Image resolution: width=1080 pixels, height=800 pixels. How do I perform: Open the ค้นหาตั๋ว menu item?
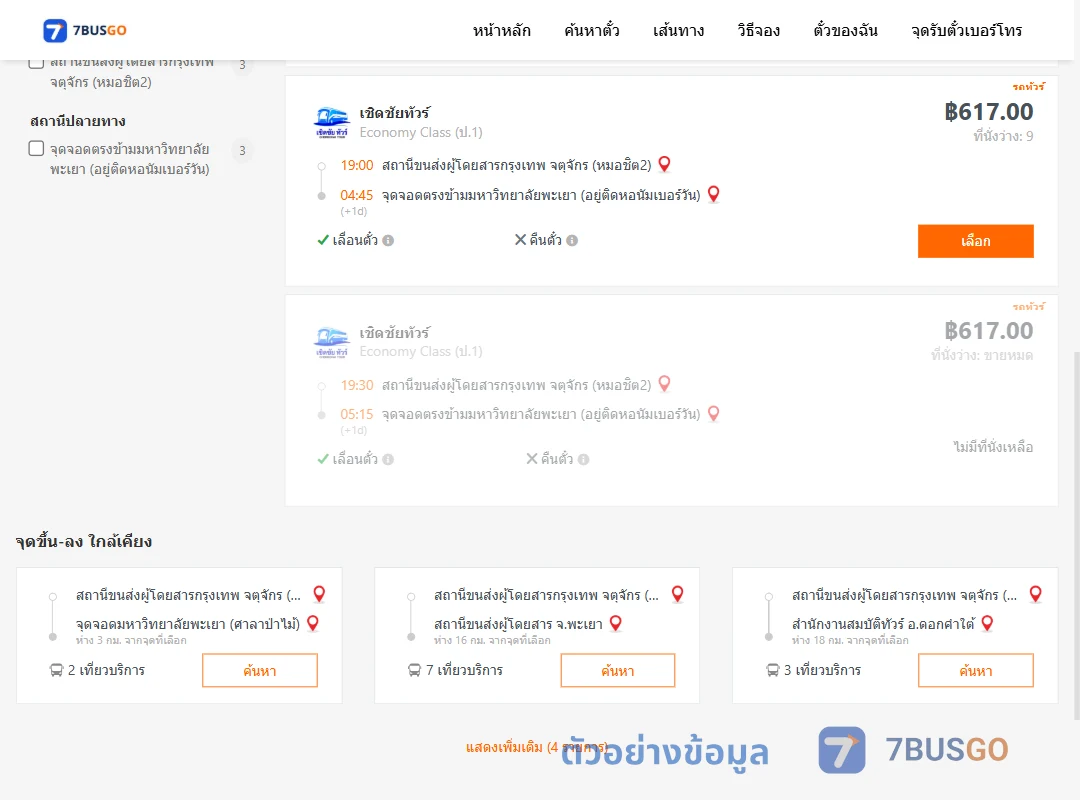coord(592,30)
